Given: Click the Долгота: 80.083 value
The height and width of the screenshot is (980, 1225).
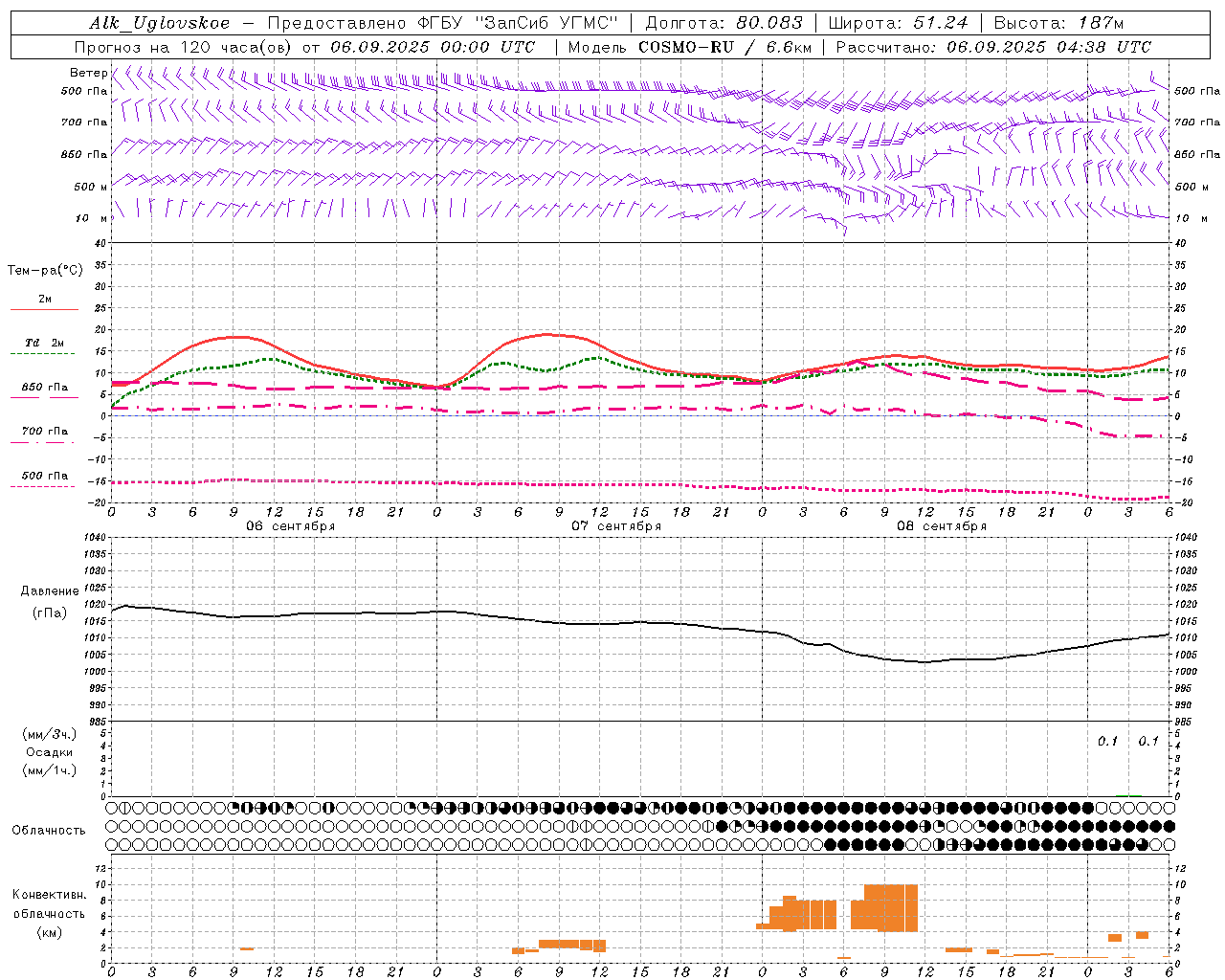Looking at the screenshot, I should [x=724, y=23].
